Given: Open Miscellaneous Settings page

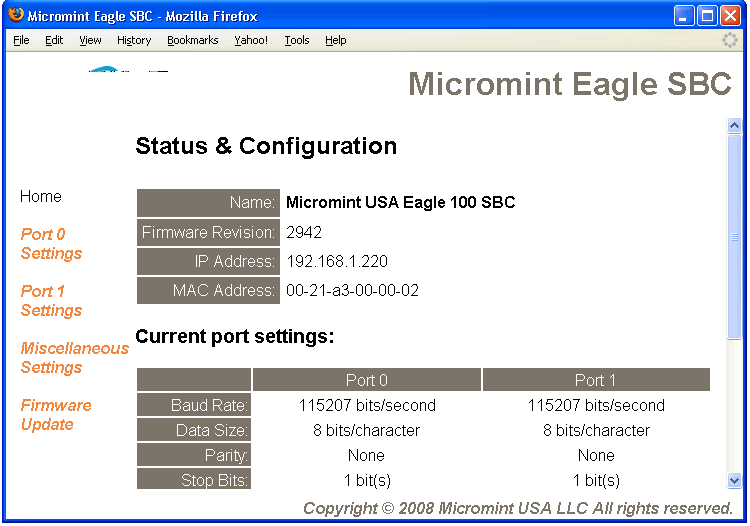Looking at the screenshot, I should tap(75, 358).
